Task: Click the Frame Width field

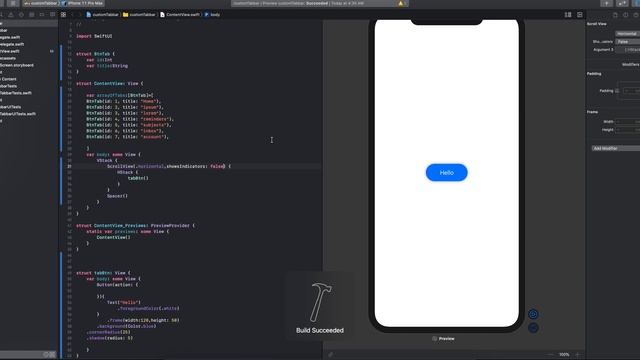Action: (628, 122)
